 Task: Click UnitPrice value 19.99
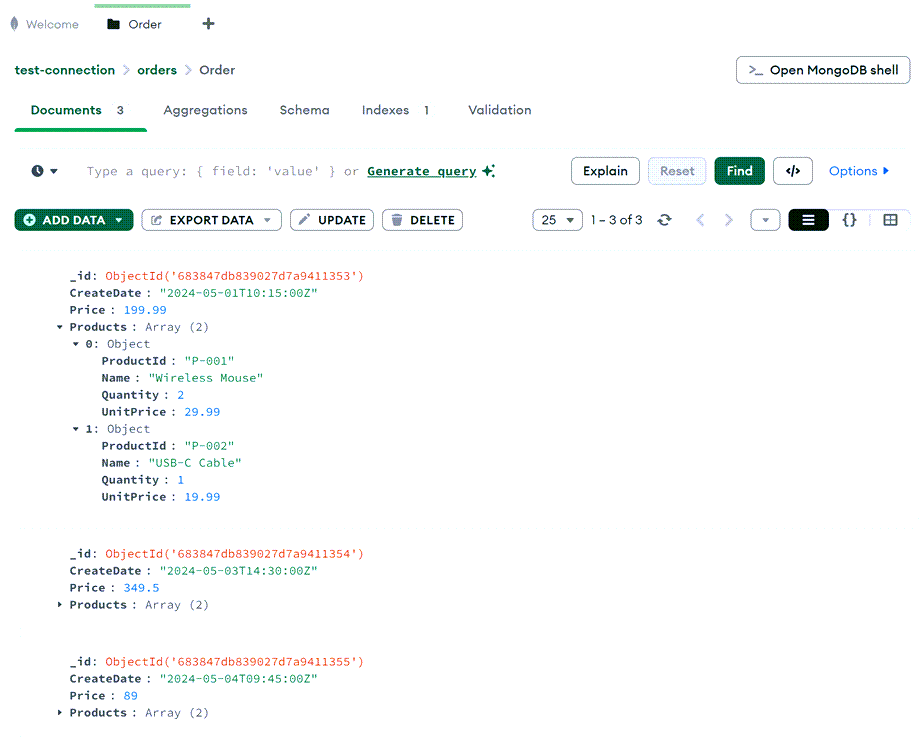[202, 497]
